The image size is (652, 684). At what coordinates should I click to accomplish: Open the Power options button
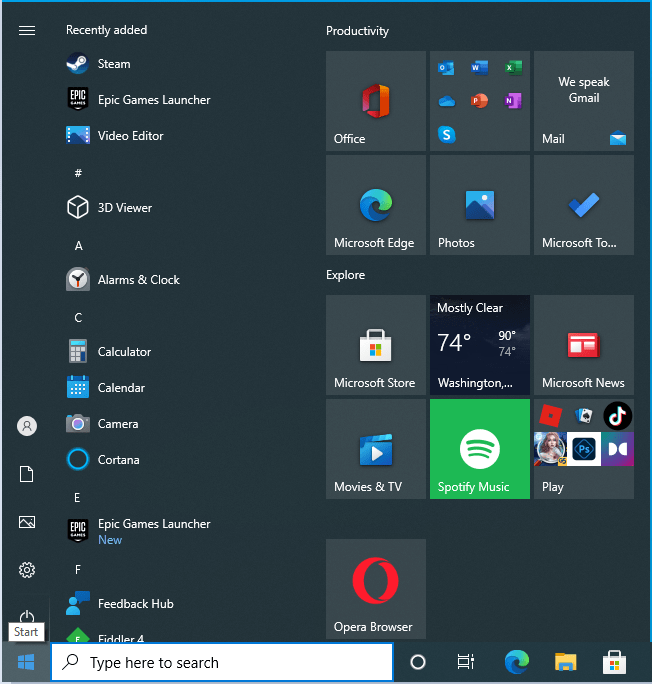pos(27,617)
